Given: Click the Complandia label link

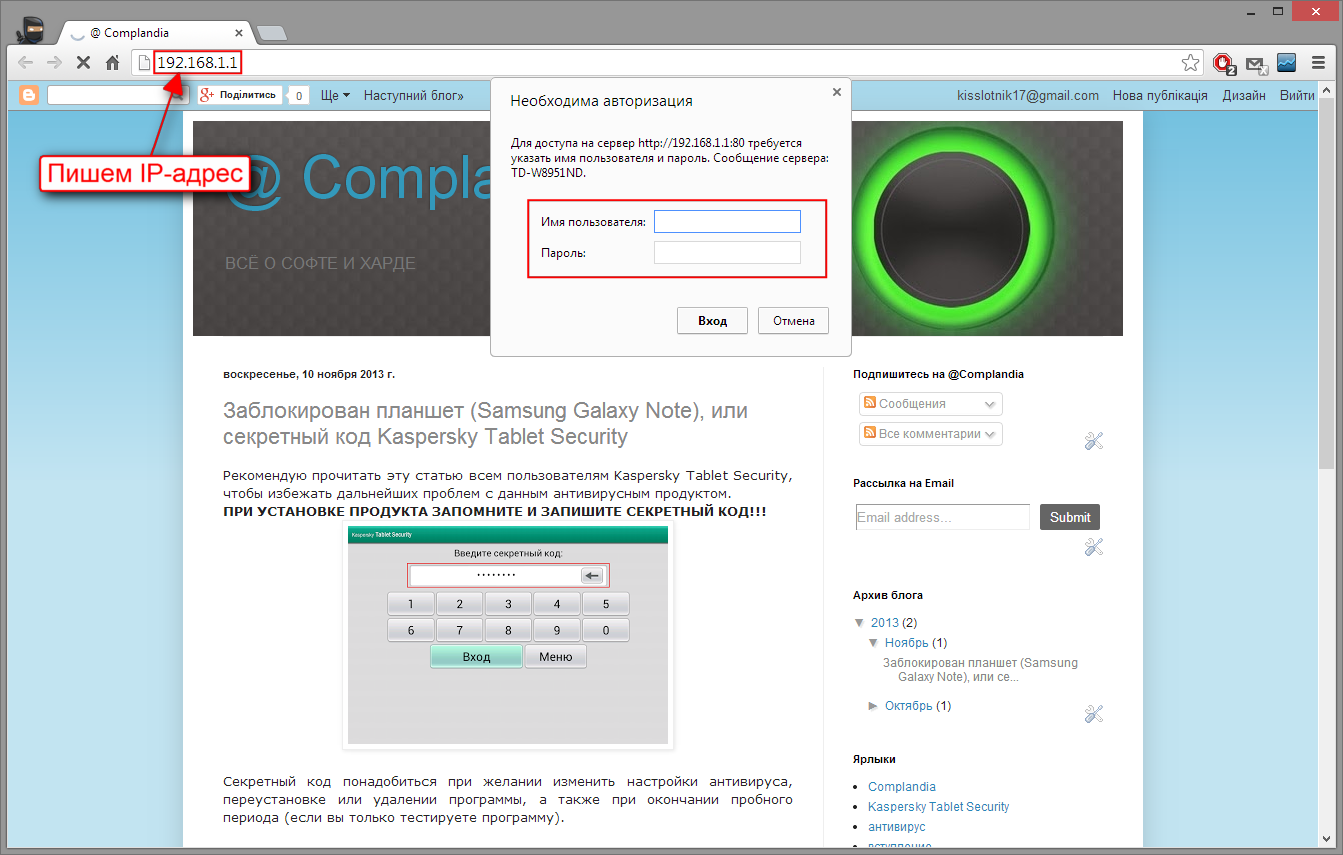Looking at the screenshot, I should click(902, 787).
